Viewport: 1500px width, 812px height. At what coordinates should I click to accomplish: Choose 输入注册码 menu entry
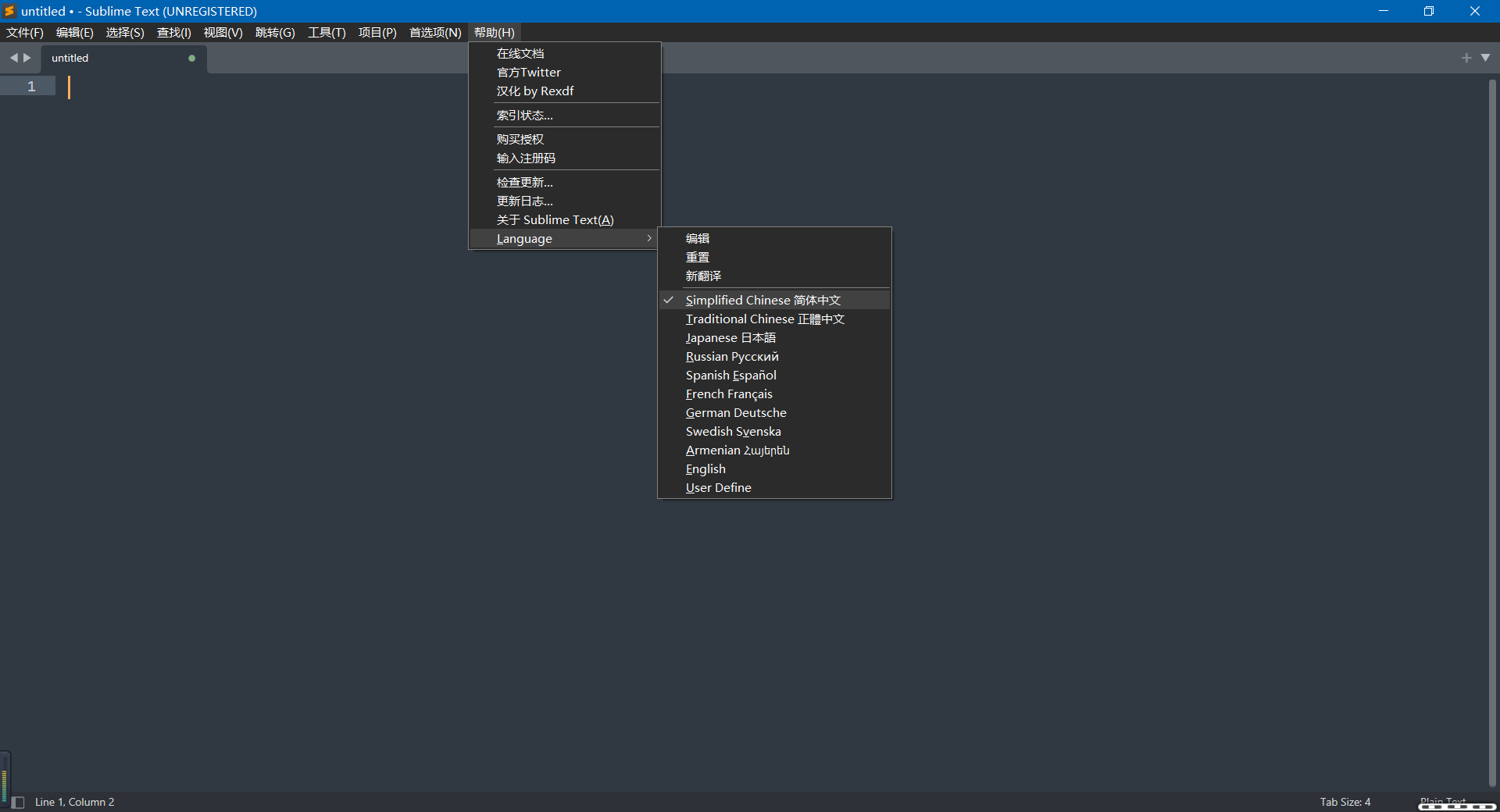click(x=565, y=158)
